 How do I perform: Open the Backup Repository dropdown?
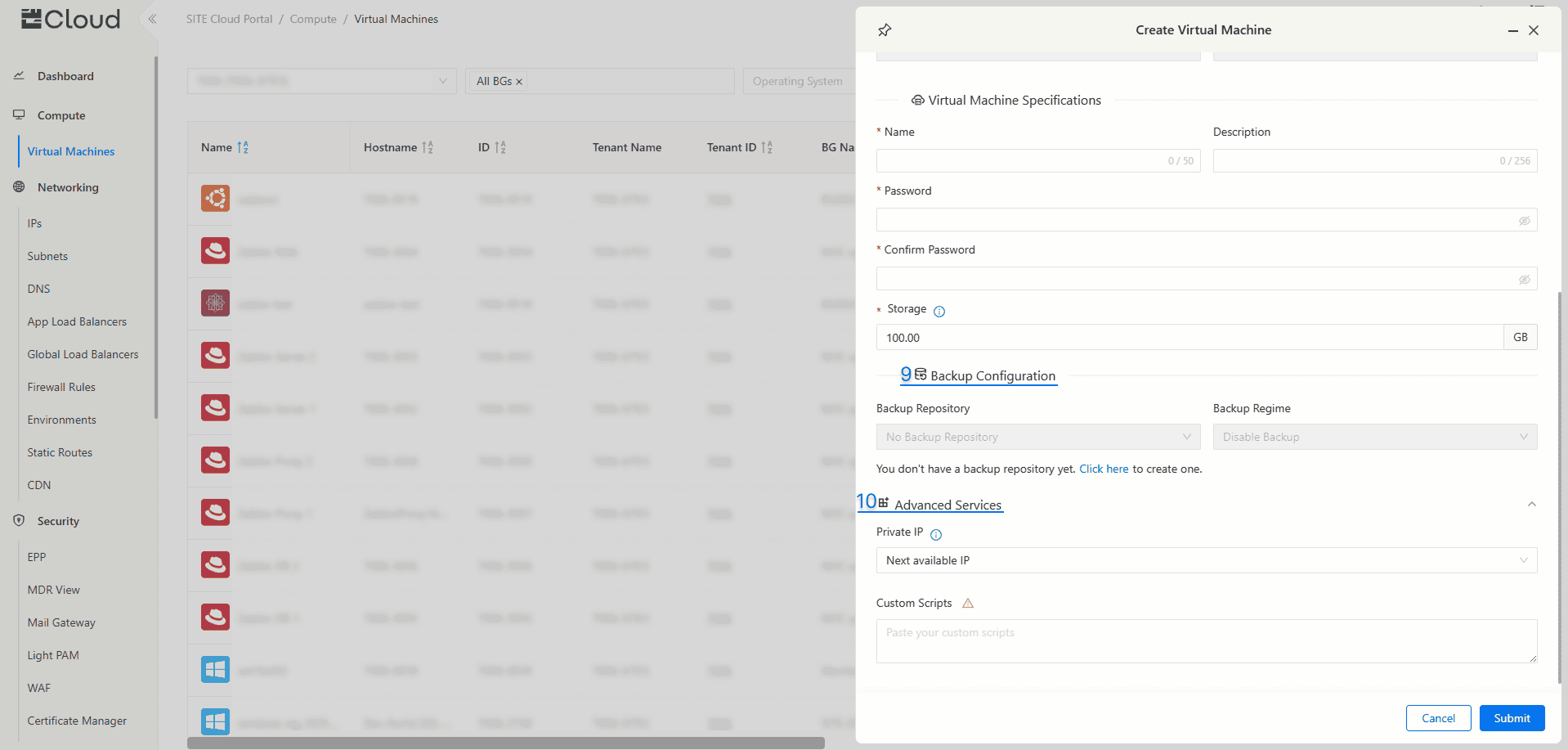tap(1037, 437)
